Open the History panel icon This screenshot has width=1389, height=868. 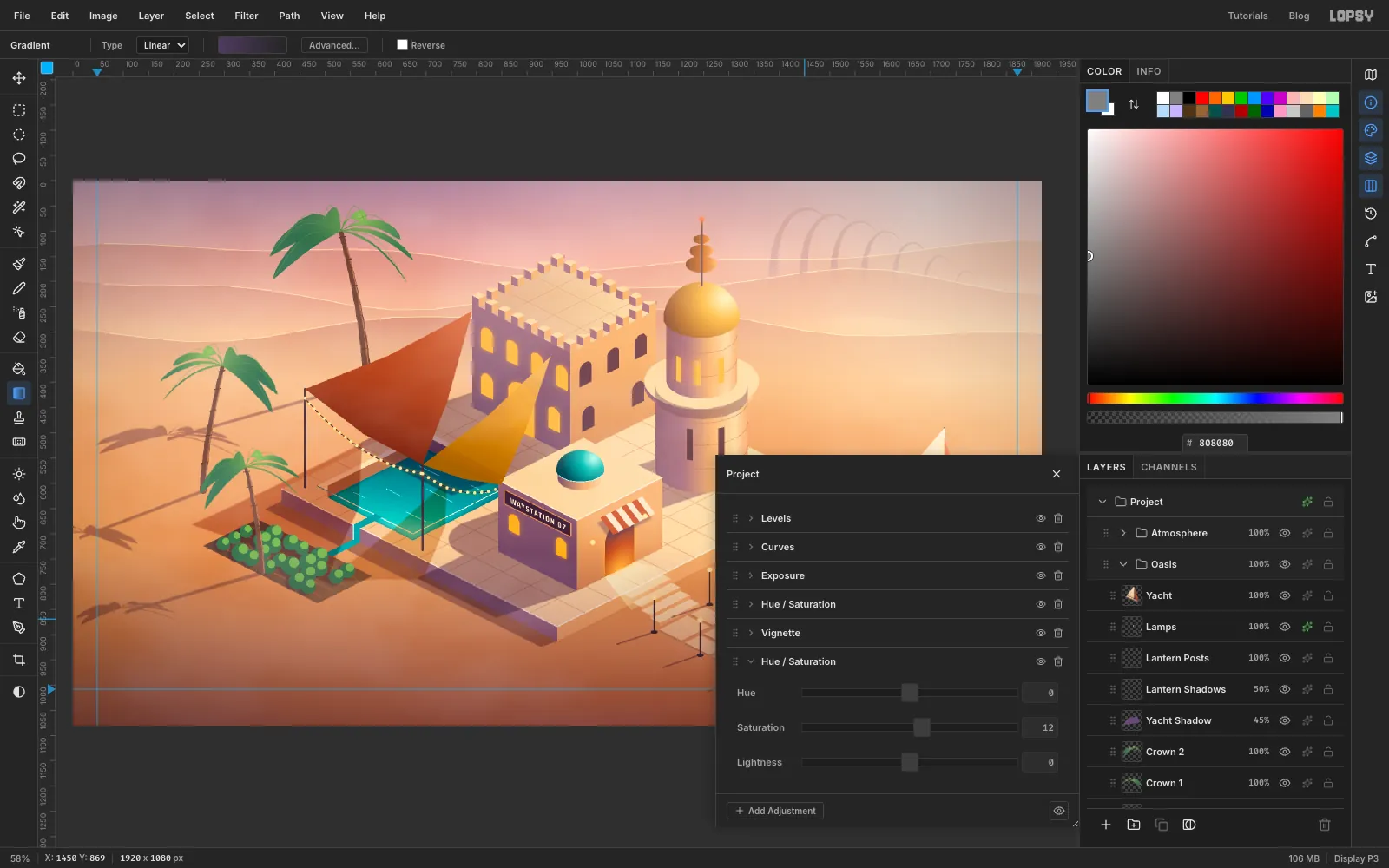[x=1371, y=214]
